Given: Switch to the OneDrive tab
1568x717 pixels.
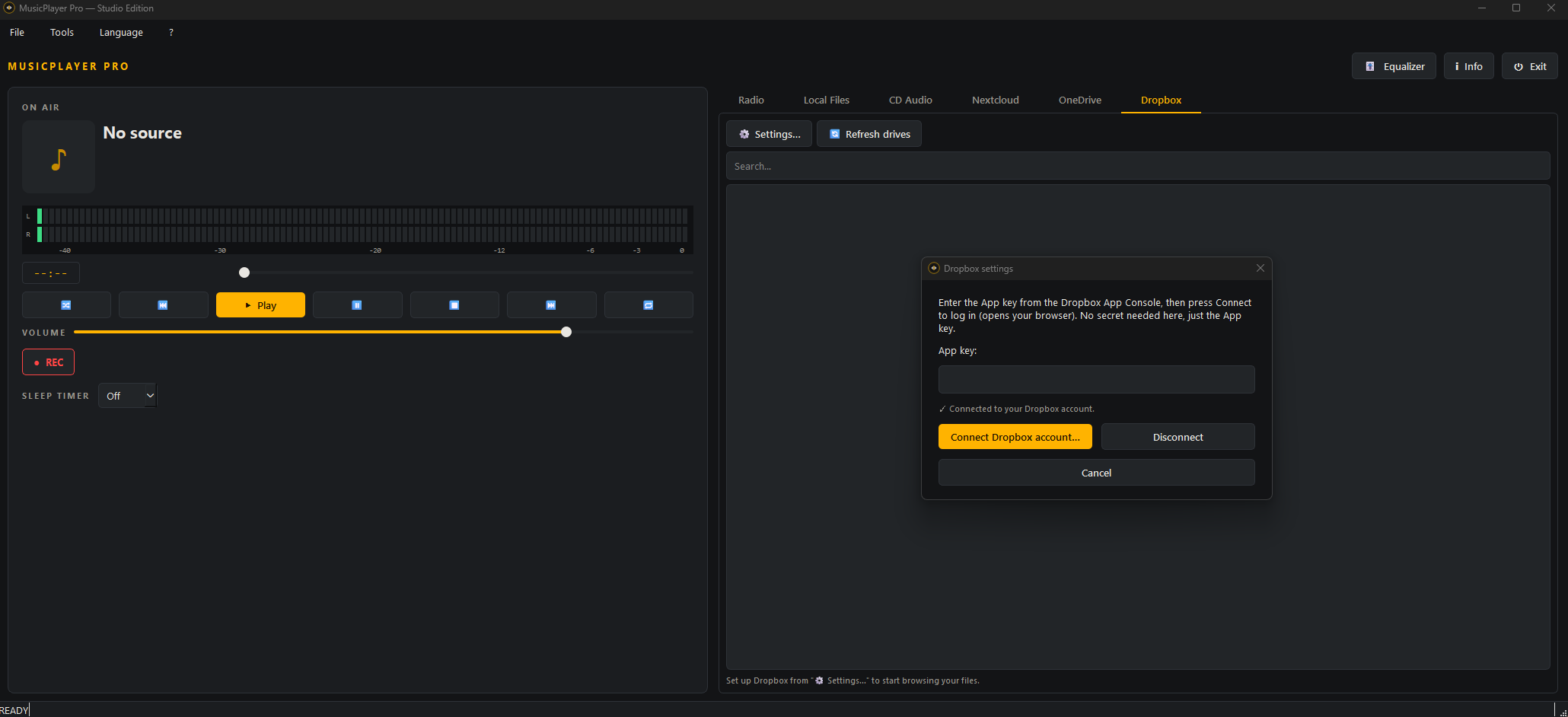Looking at the screenshot, I should coord(1080,100).
